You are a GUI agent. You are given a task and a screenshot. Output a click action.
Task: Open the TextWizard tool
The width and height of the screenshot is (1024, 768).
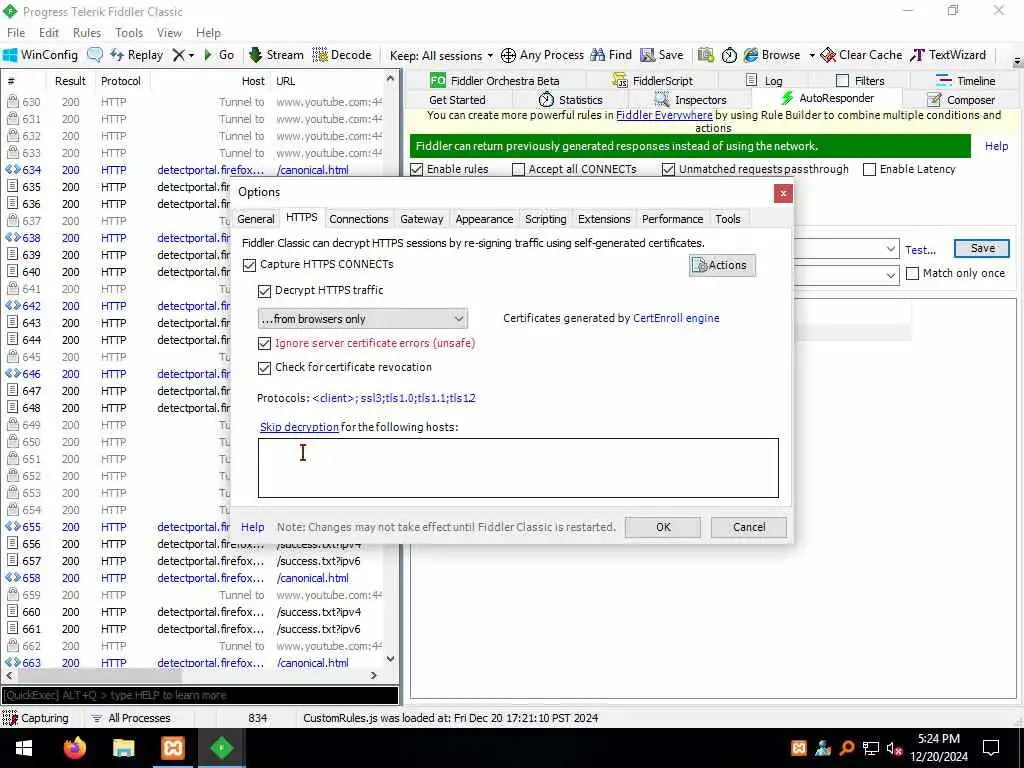(x=948, y=55)
